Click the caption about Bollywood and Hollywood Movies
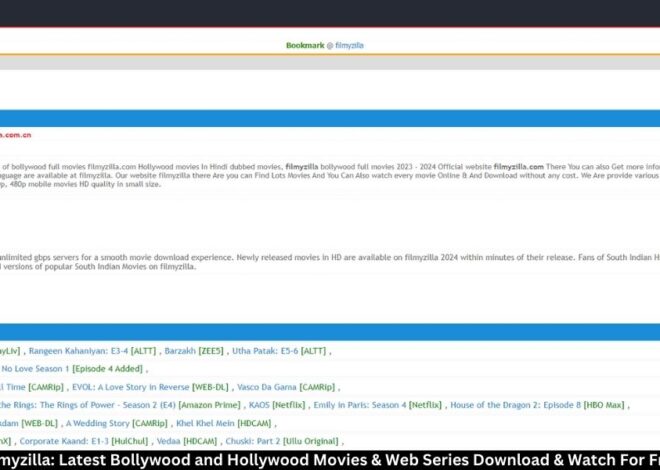The image size is (660, 470). coord(330,460)
